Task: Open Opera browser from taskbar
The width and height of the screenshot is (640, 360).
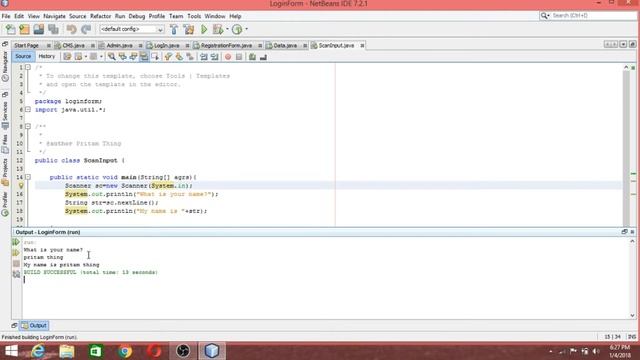Action: [x=154, y=351]
